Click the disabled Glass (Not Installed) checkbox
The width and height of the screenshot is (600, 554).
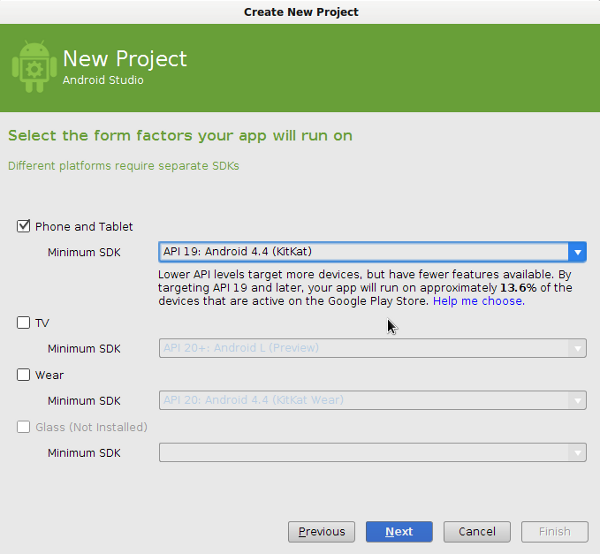click(23, 427)
